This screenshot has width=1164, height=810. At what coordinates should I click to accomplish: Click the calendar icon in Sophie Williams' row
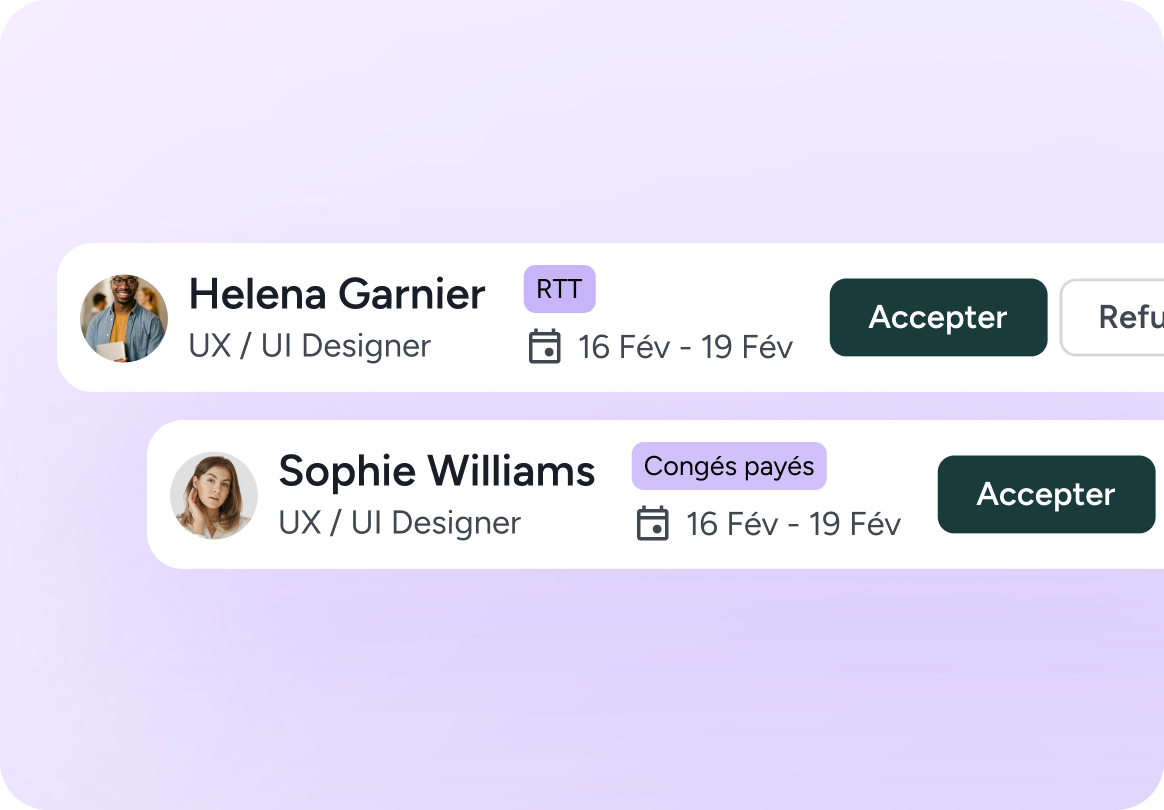coord(652,523)
